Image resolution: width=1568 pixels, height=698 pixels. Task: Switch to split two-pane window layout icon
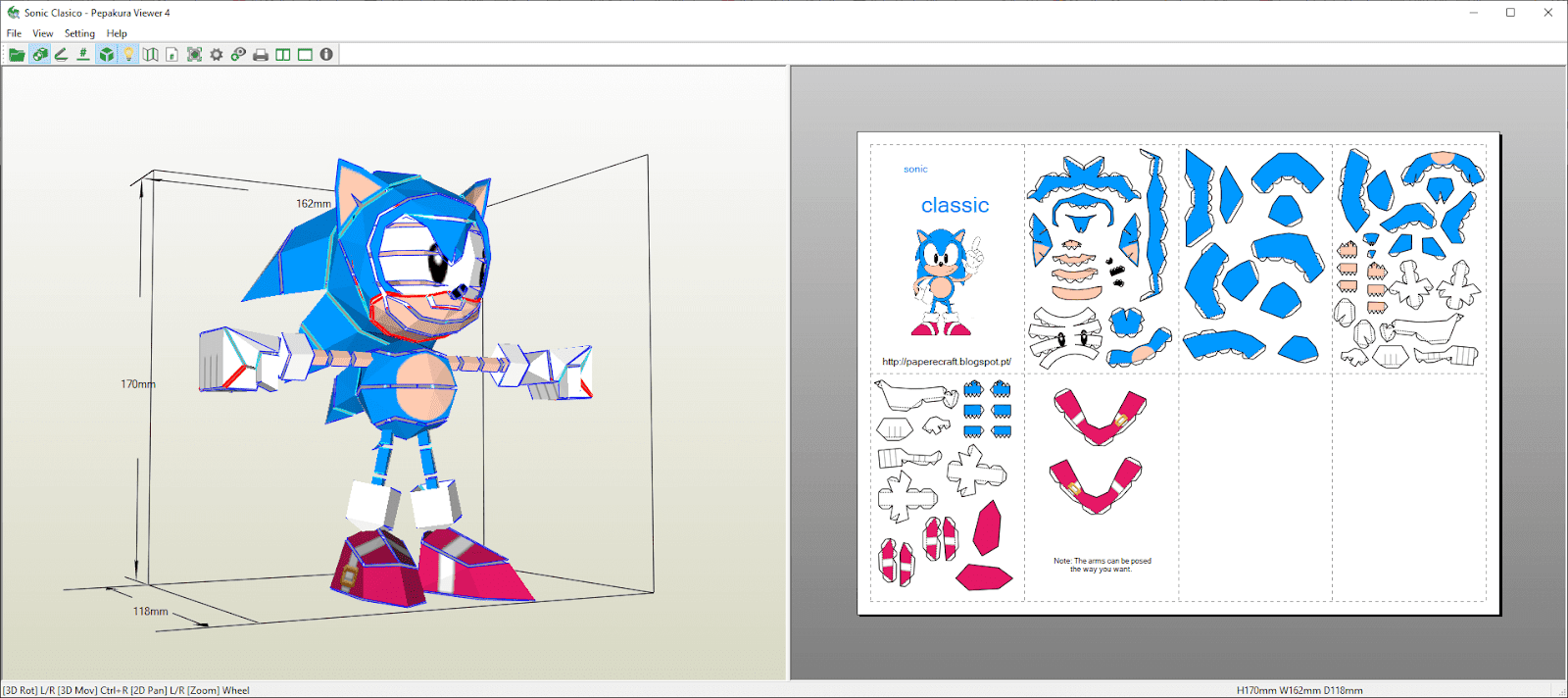coord(283,55)
